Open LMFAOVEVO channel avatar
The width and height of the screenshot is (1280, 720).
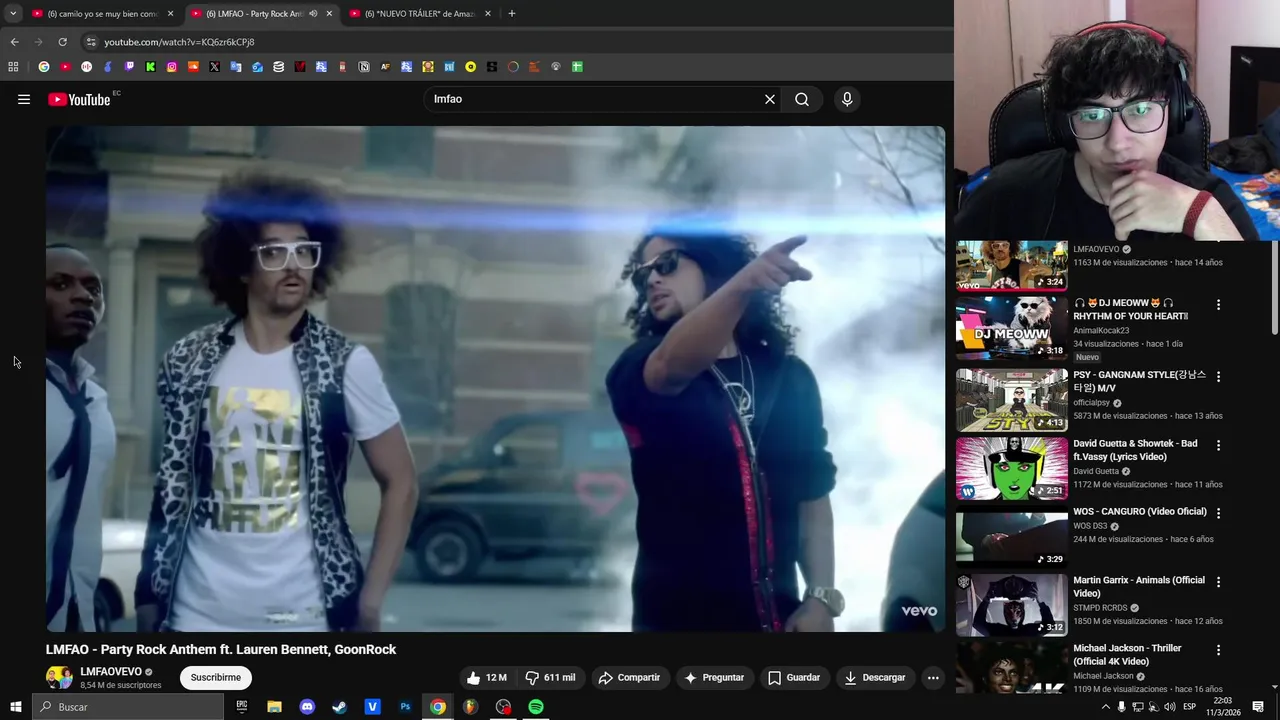(x=59, y=677)
